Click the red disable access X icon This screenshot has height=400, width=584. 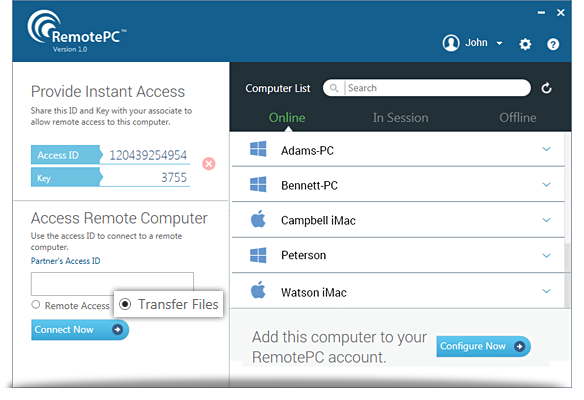(209, 164)
